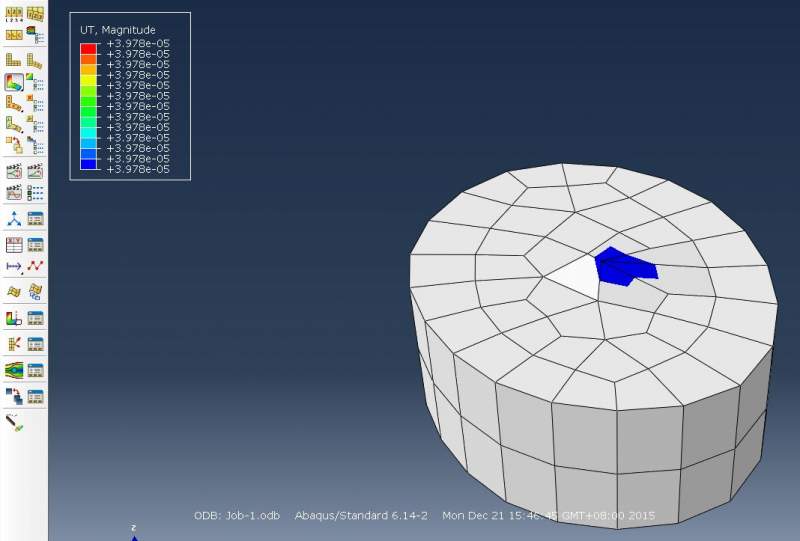Image resolution: width=800 pixels, height=541 pixels.
Task: Start Time History animation with the right clapperboard
Action: click(35, 171)
